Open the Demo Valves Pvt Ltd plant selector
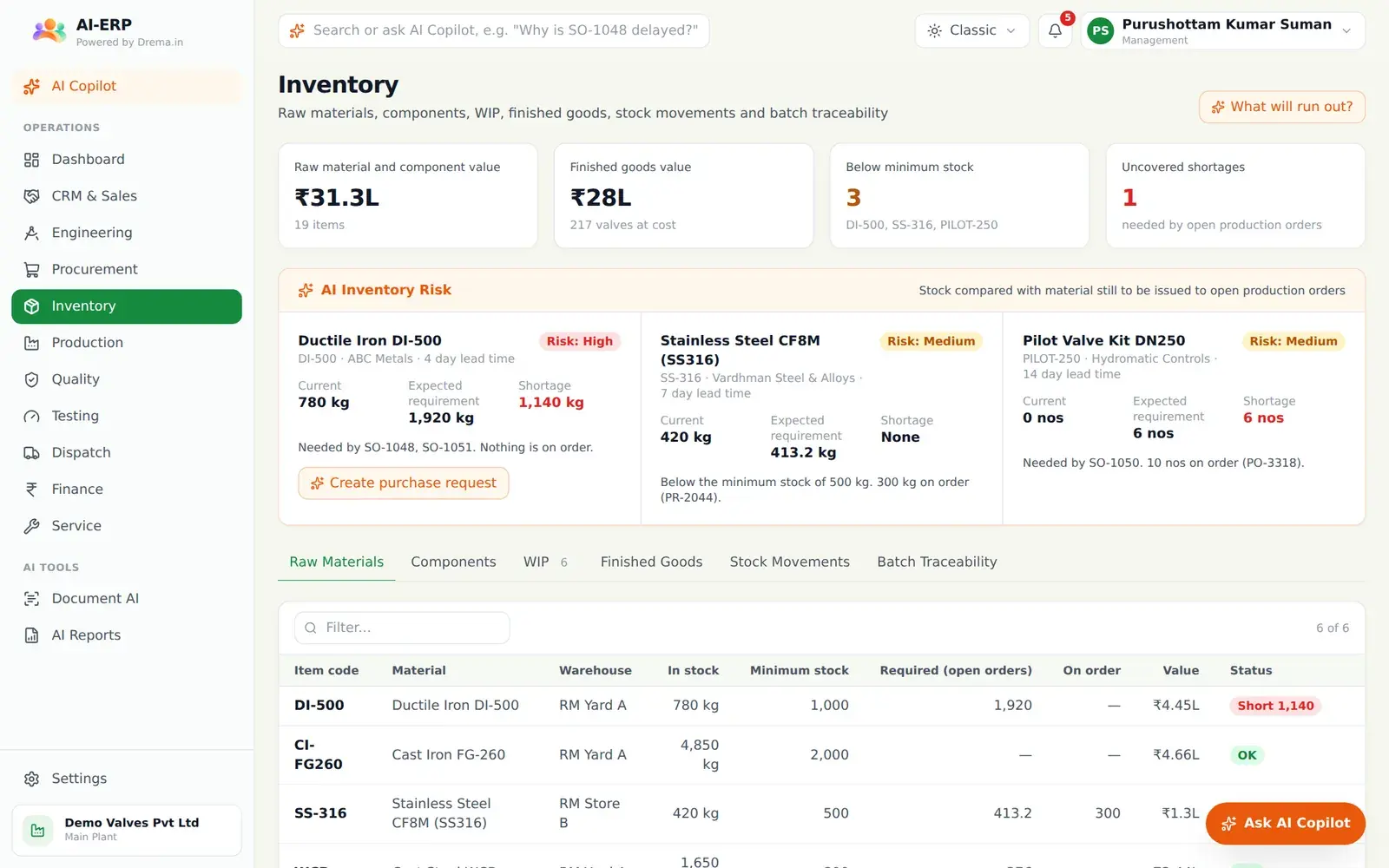 pyautogui.click(x=127, y=830)
